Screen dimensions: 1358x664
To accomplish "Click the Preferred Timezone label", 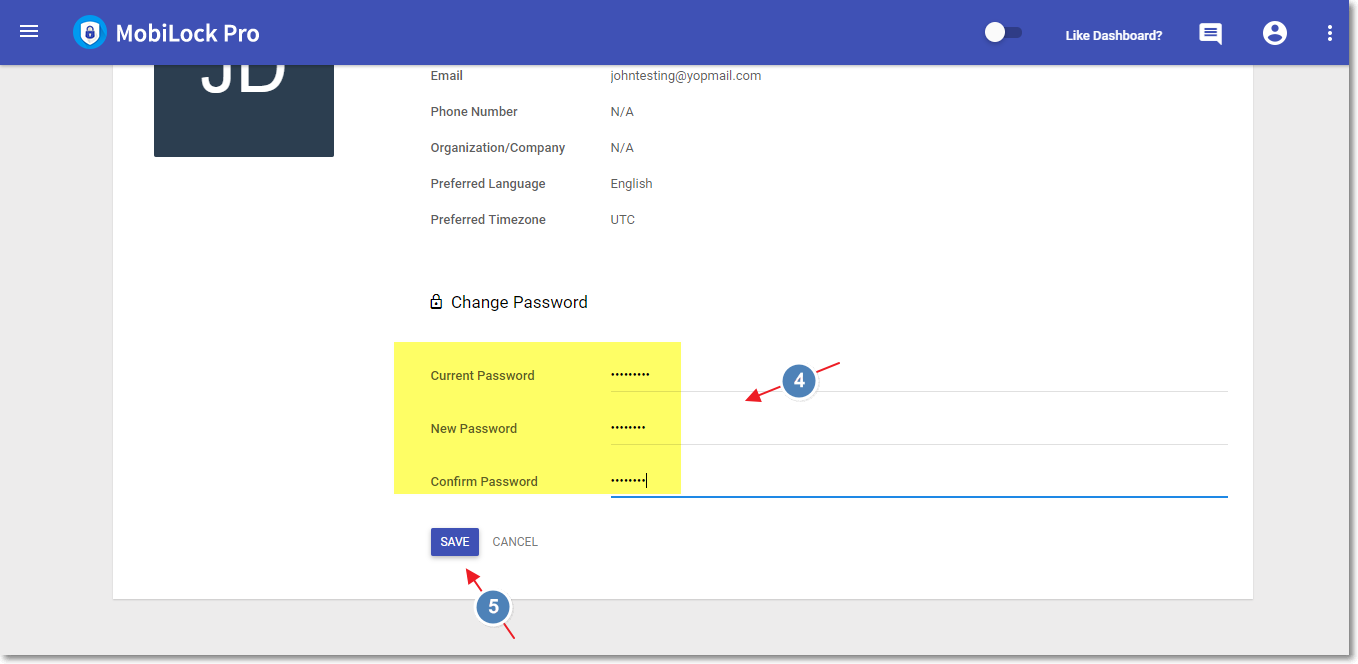I will coord(488,220).
